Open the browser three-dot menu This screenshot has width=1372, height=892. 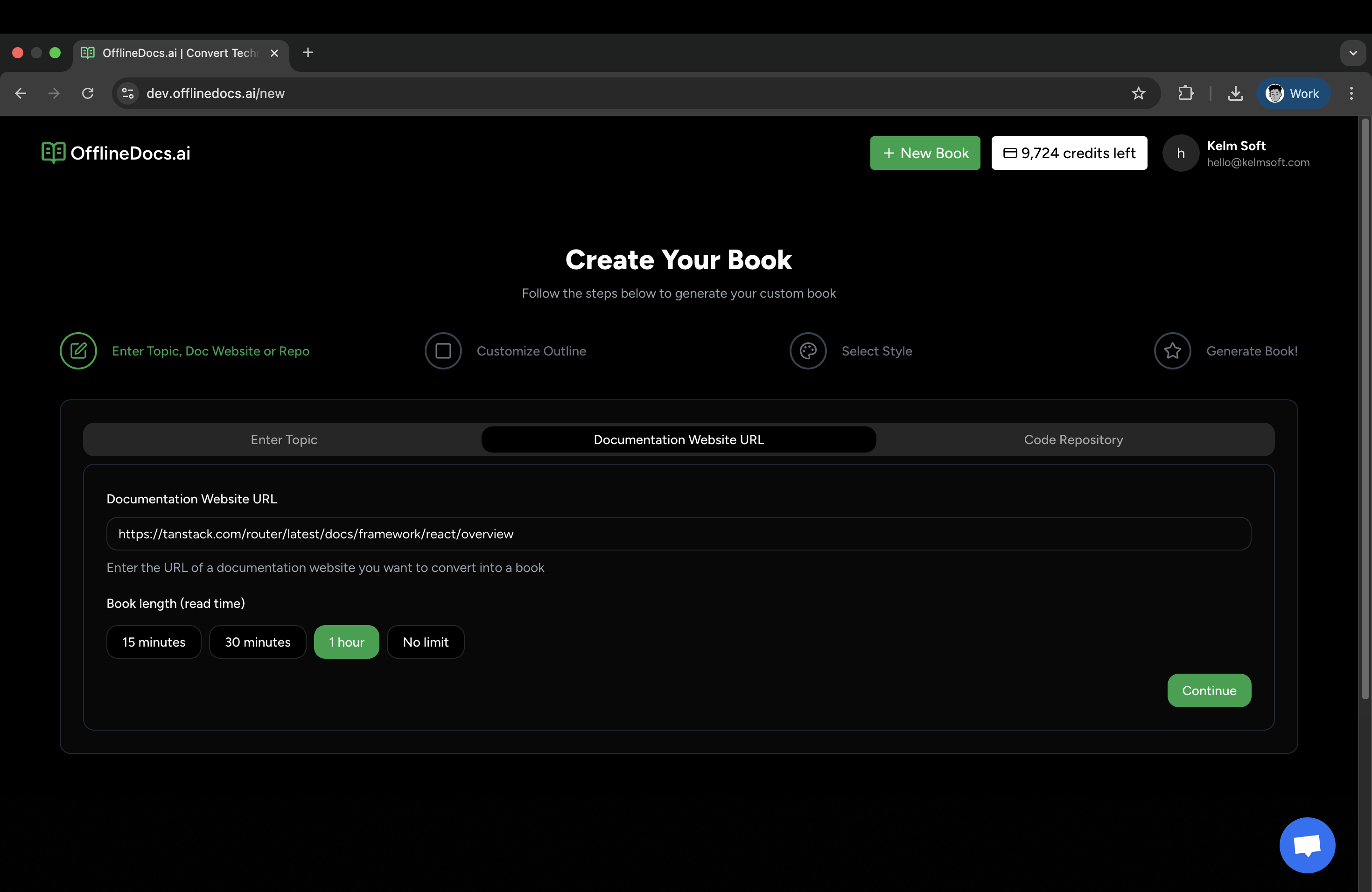pos(1351,93)
